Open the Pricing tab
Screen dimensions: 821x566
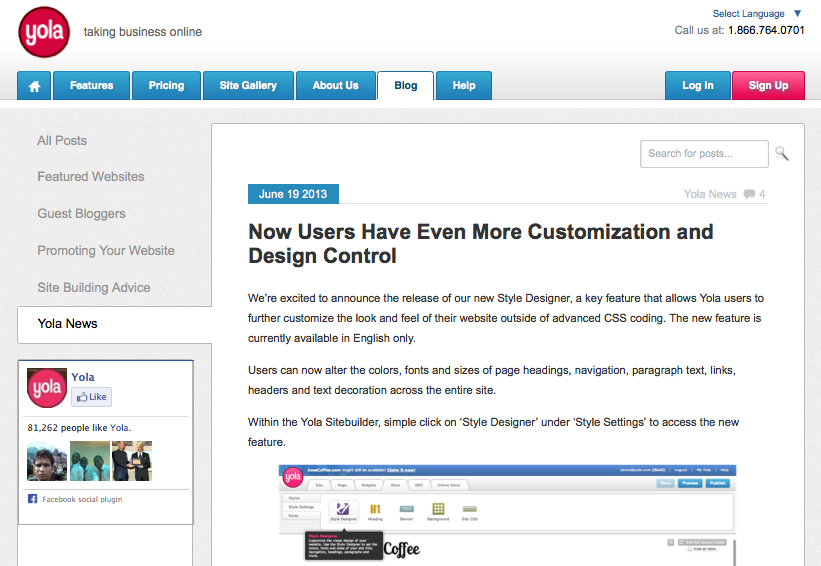pyautogui.click(x=166, y=85)
